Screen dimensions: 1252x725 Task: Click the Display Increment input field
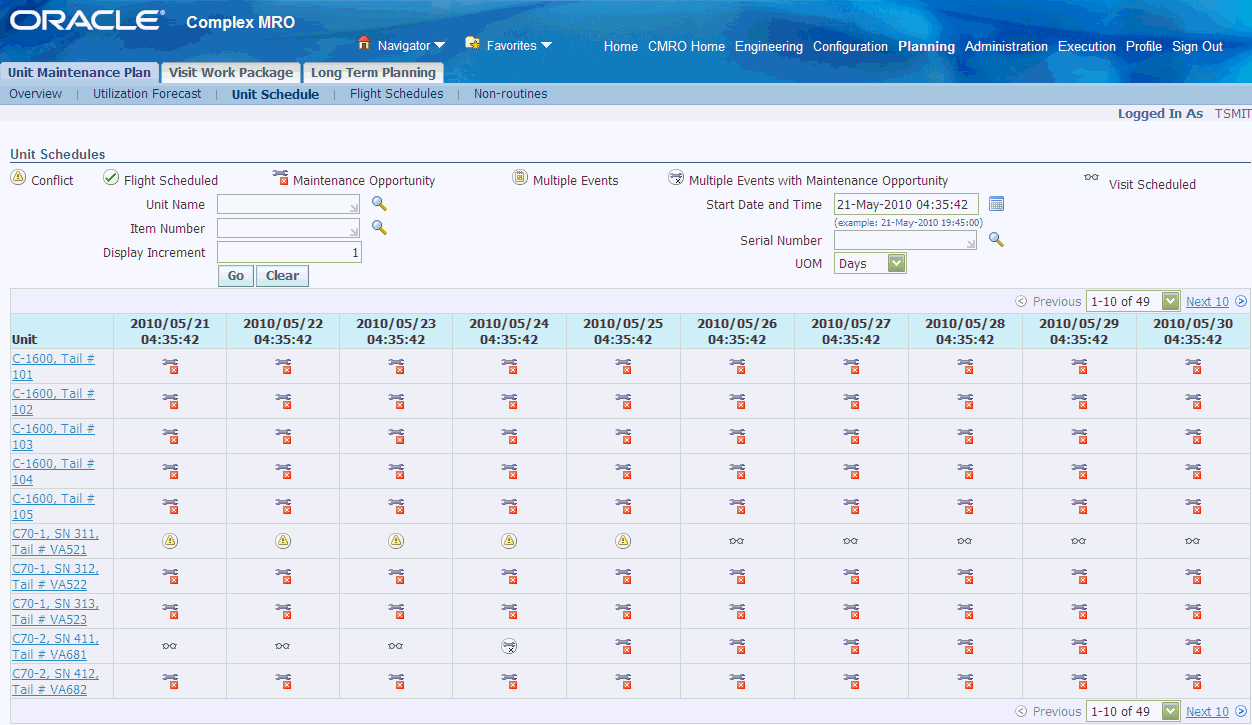(x=289, y=252)
